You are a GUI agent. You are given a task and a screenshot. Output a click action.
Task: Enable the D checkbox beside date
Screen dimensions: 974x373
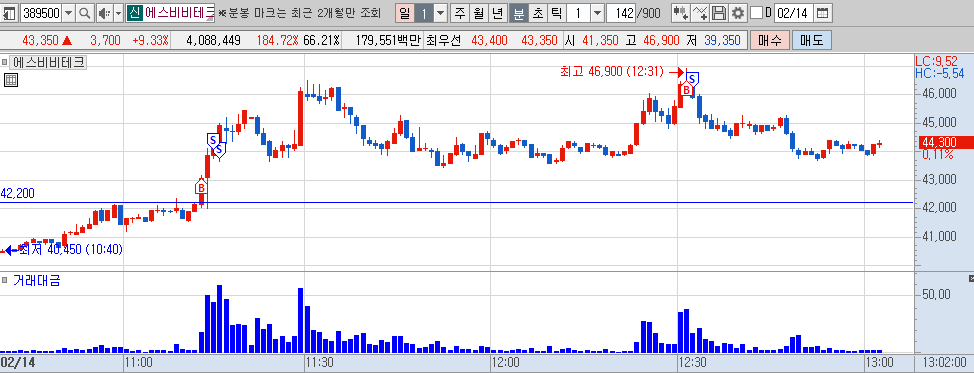[x=756, y=12]
